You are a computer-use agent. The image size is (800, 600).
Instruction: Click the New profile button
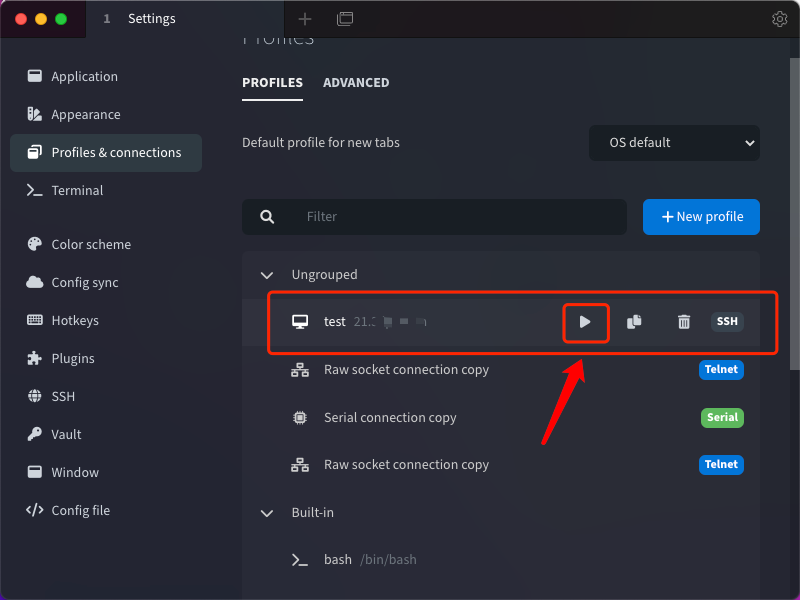pyautogui.click(x=701, y=217)
